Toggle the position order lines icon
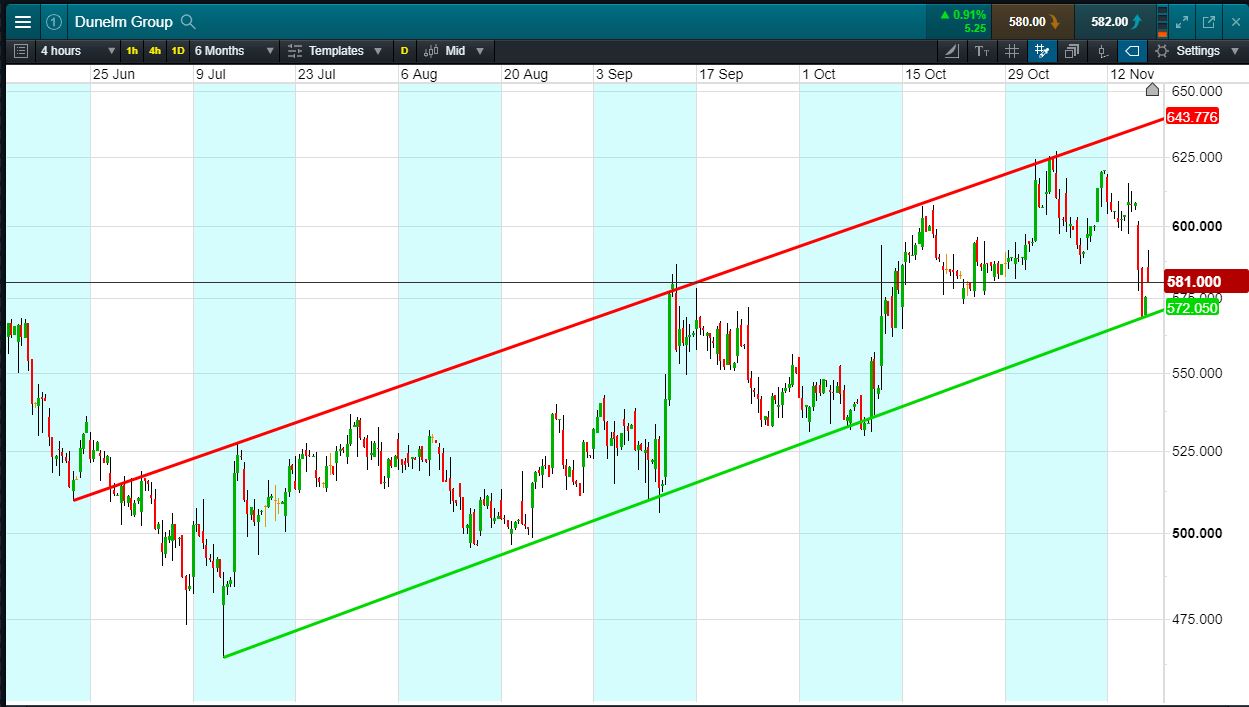This screenshot has height=707, width=1249. [x=1103, y=51]
